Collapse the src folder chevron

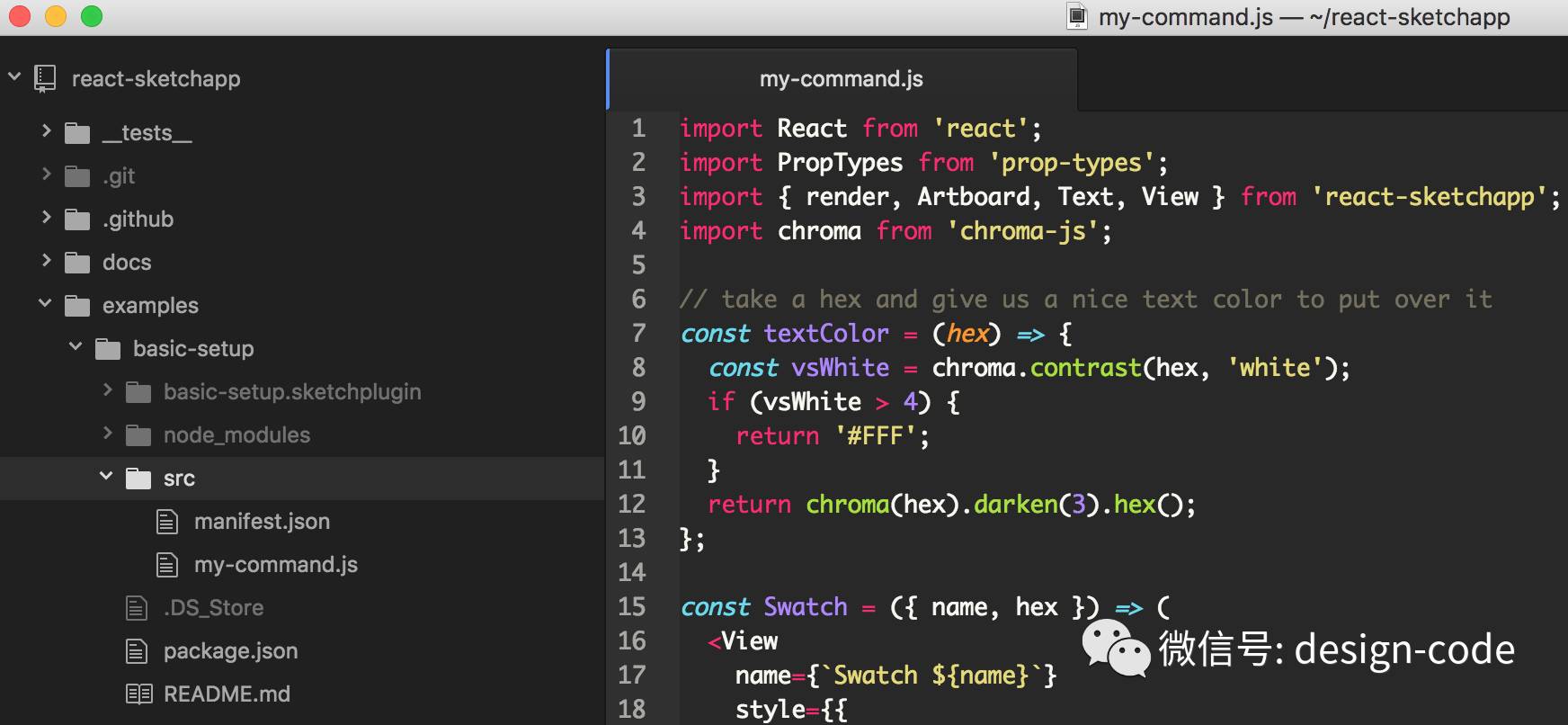point(106,477)
